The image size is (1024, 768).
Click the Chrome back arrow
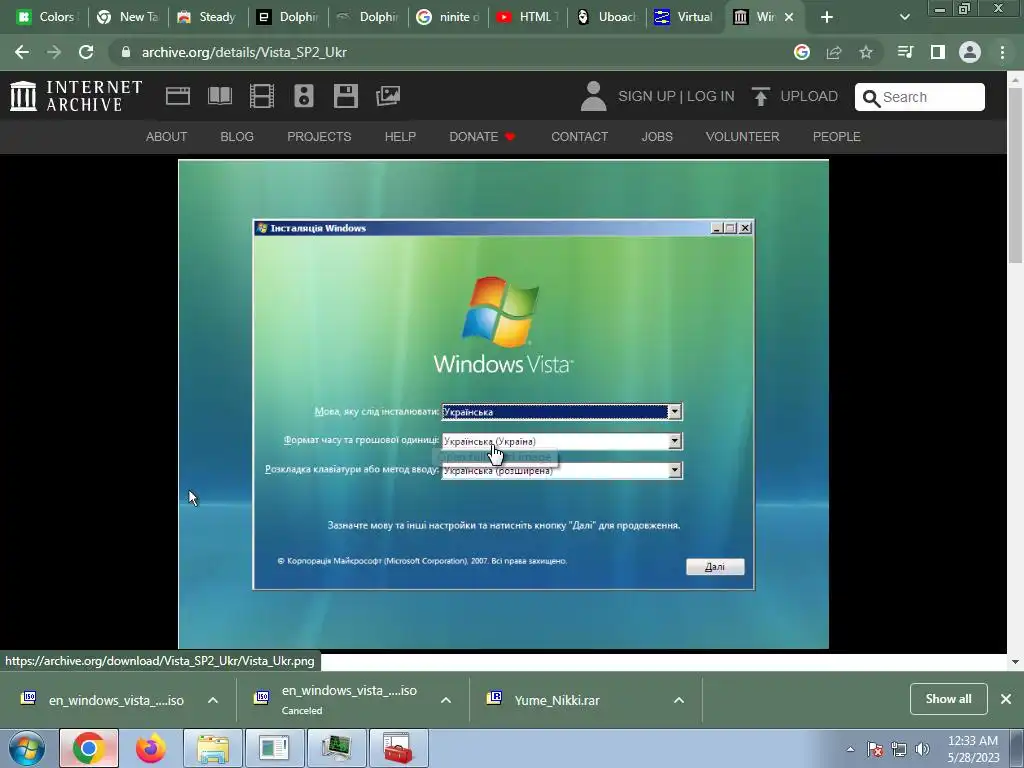(x=22, y=52)
